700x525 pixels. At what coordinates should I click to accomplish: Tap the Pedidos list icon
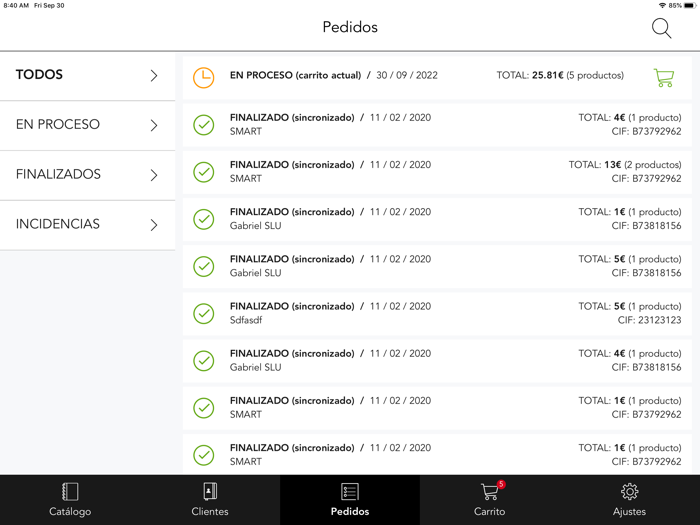click(350, 492)
